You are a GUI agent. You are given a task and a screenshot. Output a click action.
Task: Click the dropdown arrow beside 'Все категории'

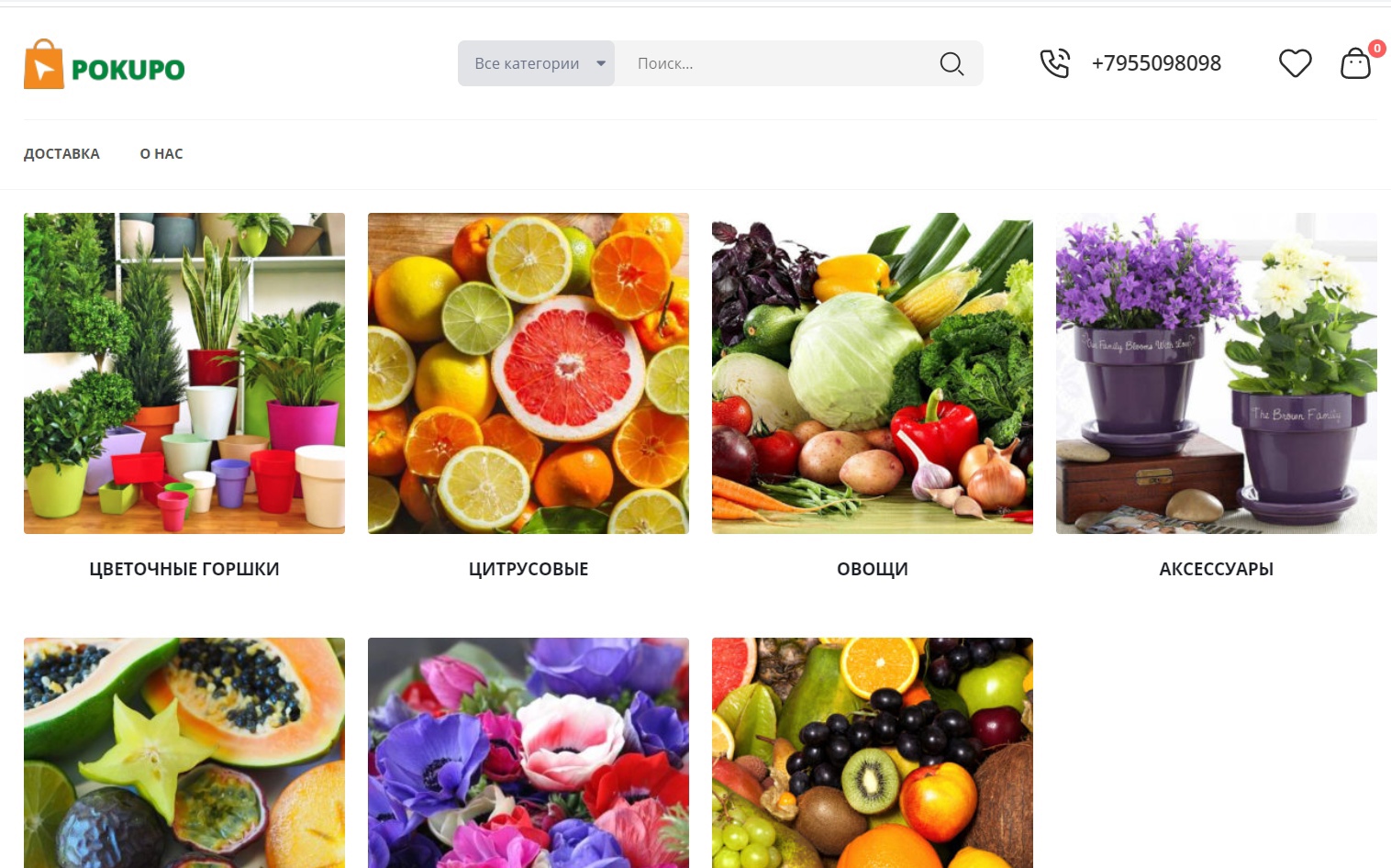click(601, 63)
